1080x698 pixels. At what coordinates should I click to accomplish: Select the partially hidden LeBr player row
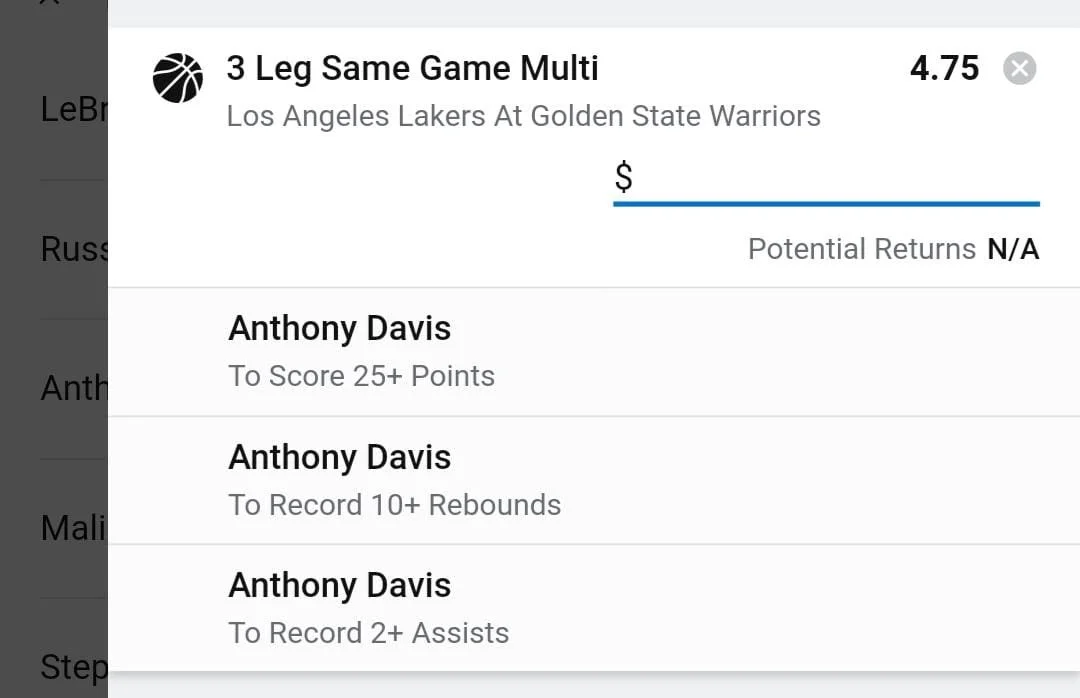pyautogui.click(x=72, y=110)
